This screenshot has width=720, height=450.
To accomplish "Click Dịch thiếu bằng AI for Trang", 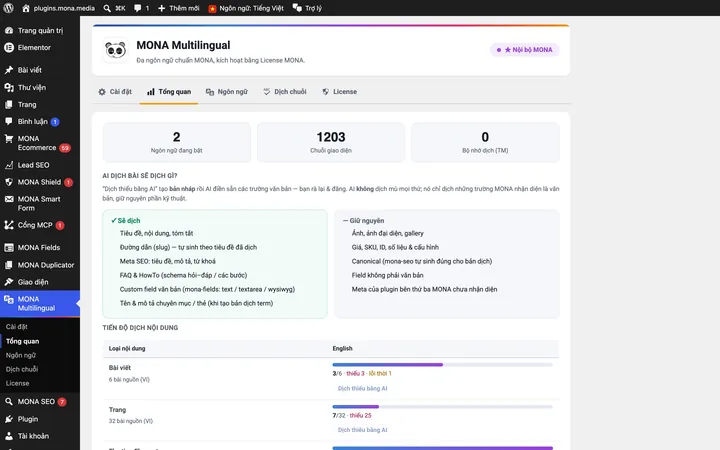I will click(362, 430).
